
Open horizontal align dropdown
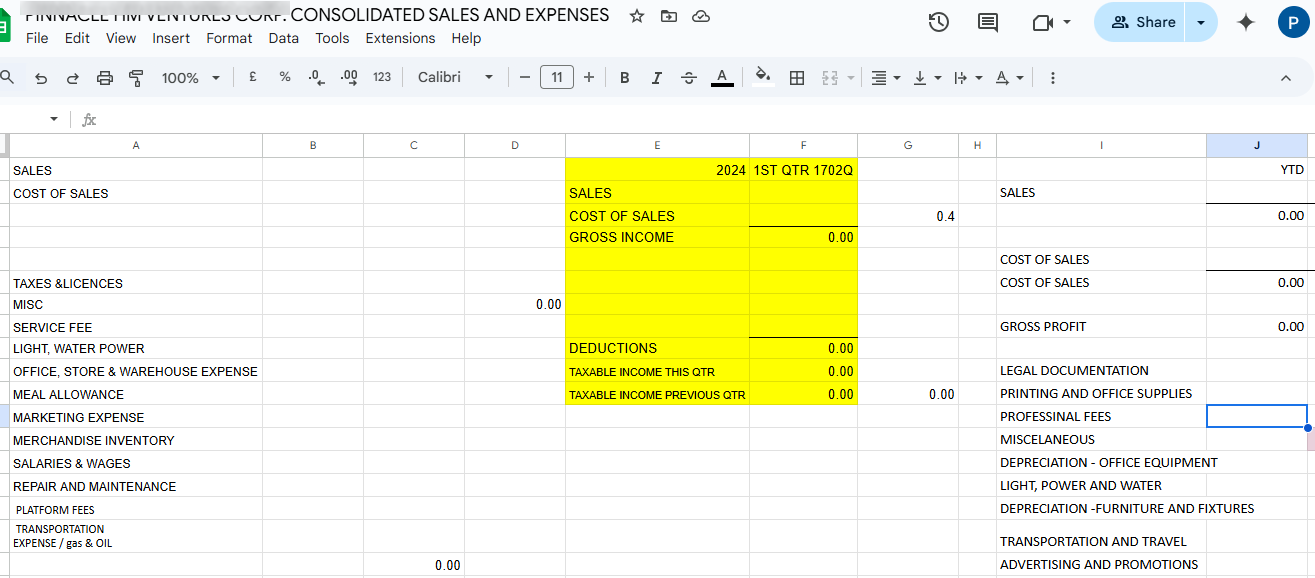[x=885, y=78]
